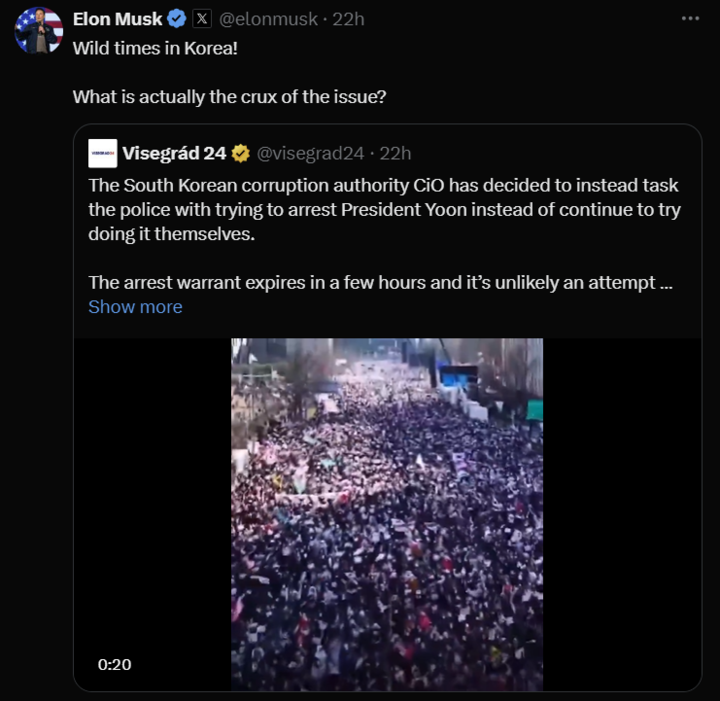The width and height of the screenshot is (720, 701).
Task: Click the X affiliation badge icon
Action: [202, 18]
